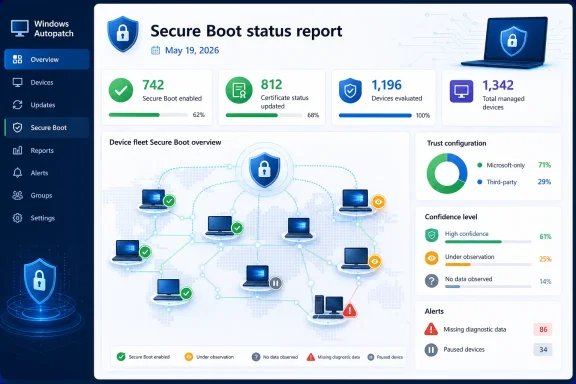The image size is (576, 384).
Task: Click the Trust configuration donut chart
Action: (x=447, y=173)
